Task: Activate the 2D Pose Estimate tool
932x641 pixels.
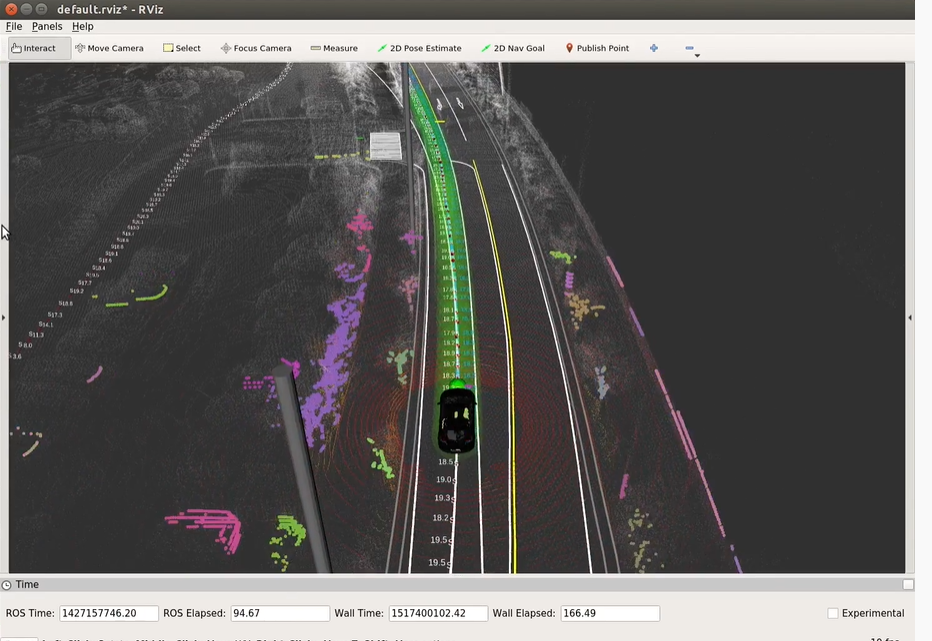Action: 420,48
